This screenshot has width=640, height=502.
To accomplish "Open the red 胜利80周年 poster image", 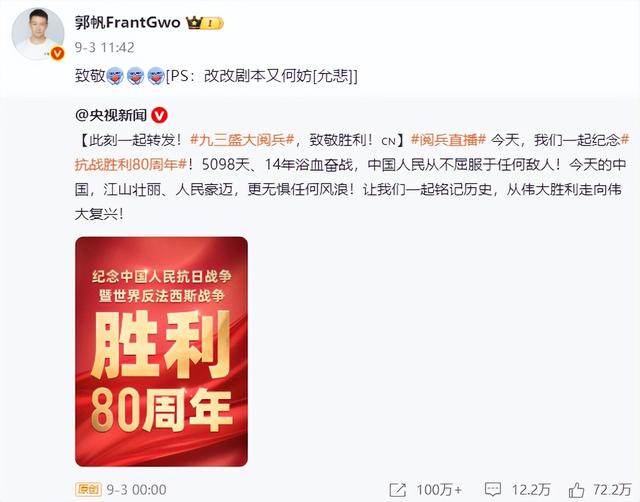I will tap(161, 351).
